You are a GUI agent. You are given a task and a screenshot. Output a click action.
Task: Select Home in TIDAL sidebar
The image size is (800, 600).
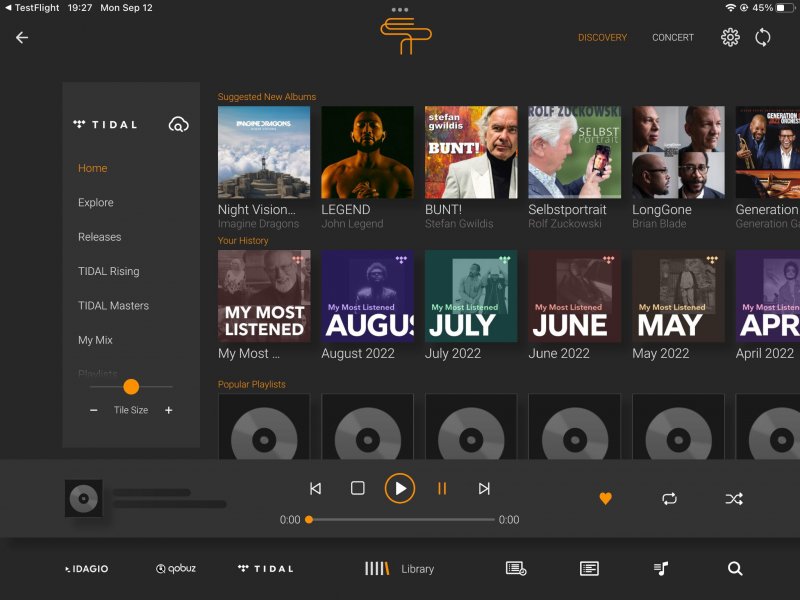click(x=92, y=168)
